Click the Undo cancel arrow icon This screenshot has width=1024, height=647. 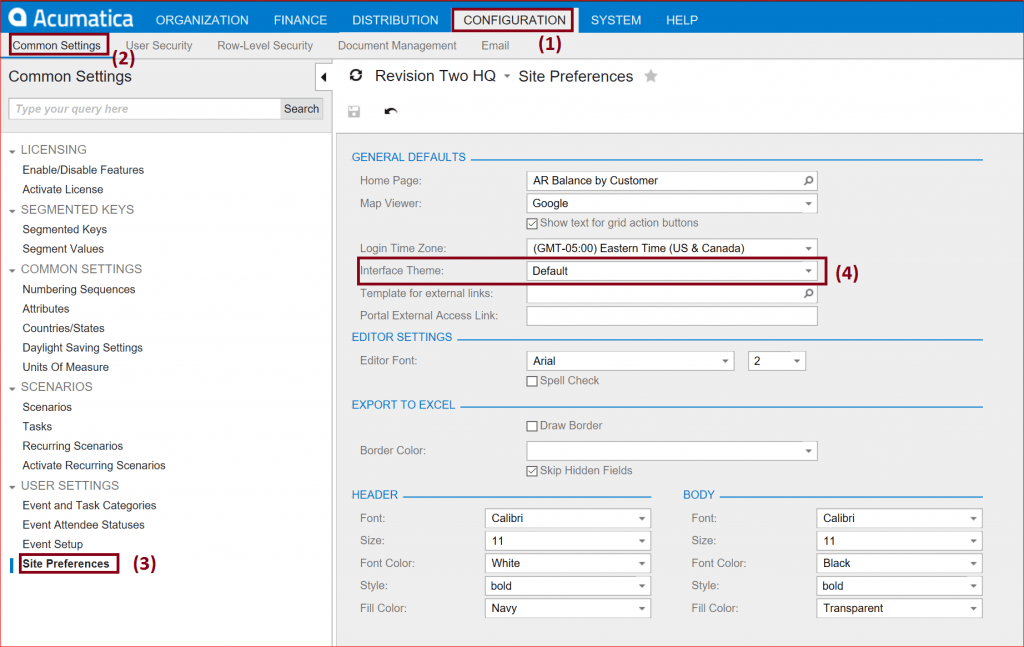pyautogui.click(x=391, y=112)
